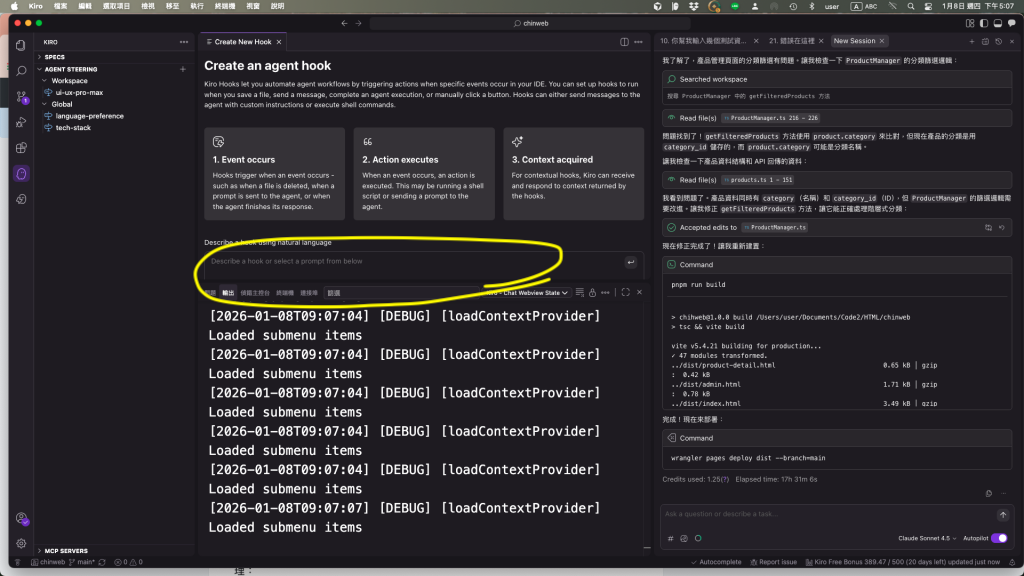
Task: Open macOS Spotlight search icon
Action: click(x=910, y=6)
